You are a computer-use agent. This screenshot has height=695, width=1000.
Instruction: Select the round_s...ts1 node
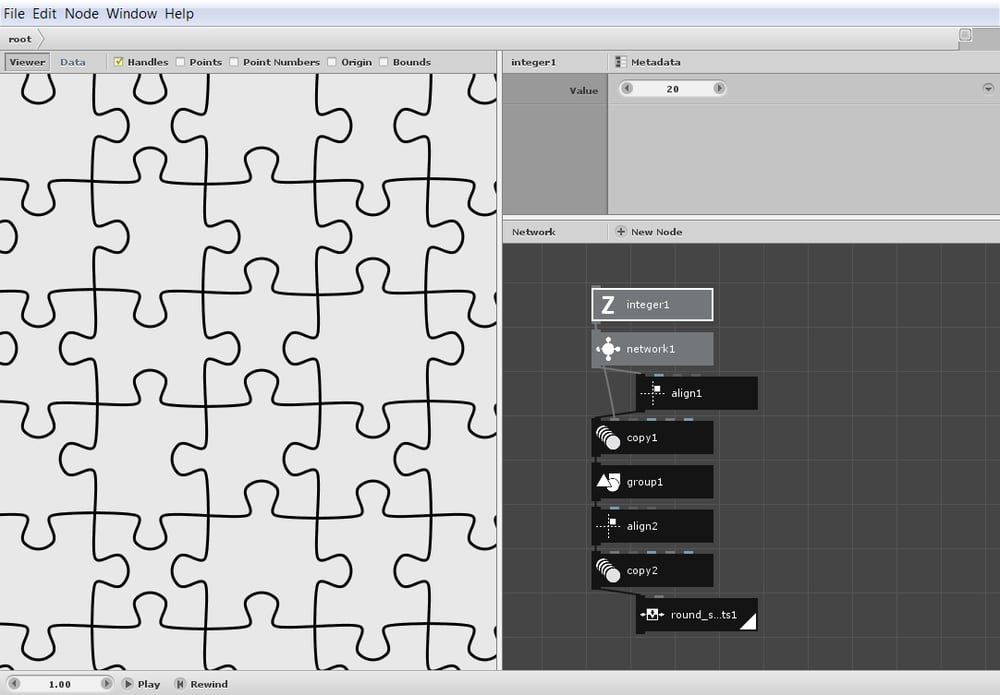tap(697, 615)
